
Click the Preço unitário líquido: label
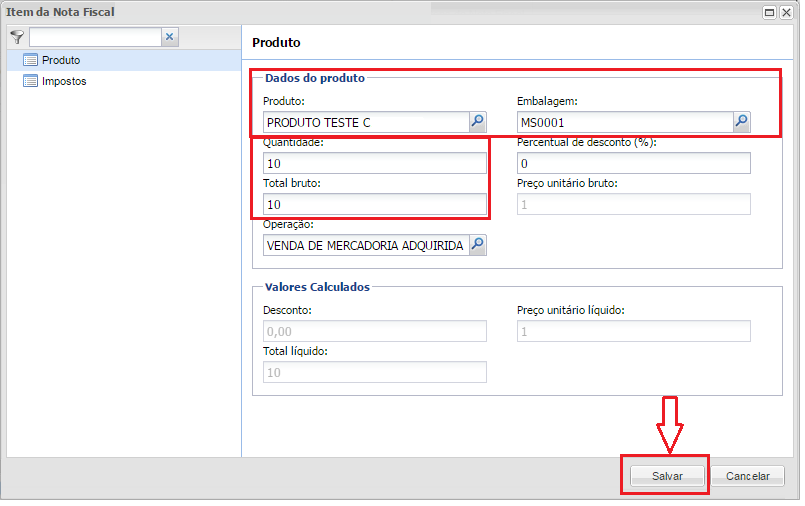pyautogui.click(x=571, y=310)
